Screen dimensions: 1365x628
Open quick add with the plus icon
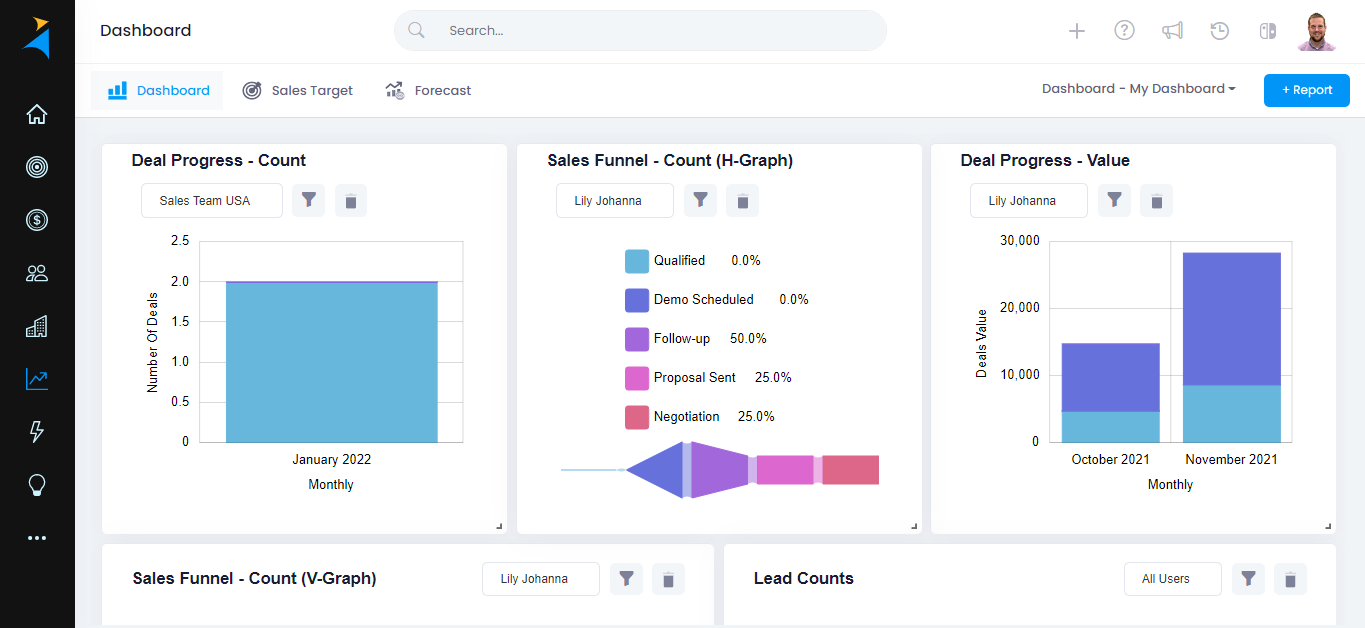click(1076, 31)
